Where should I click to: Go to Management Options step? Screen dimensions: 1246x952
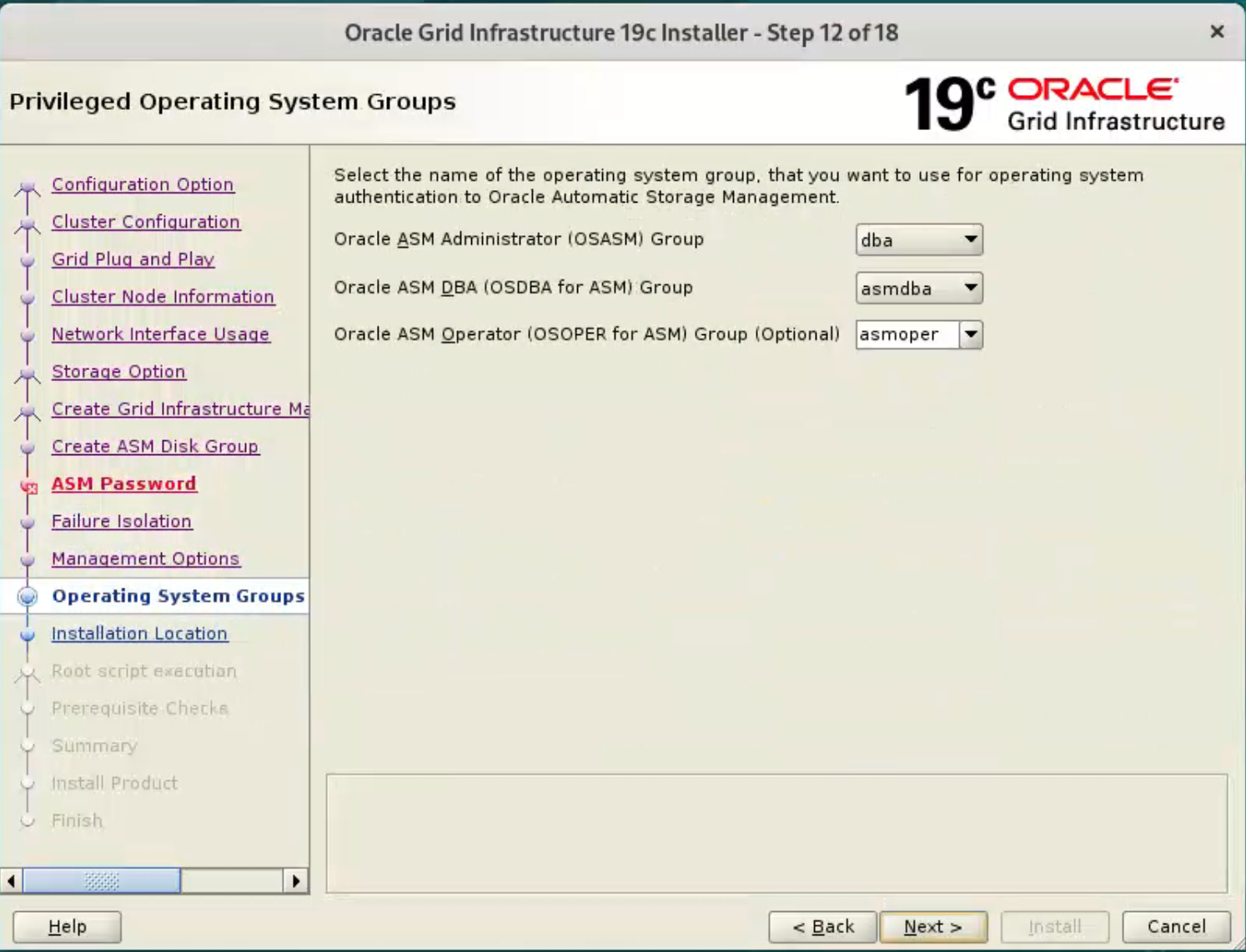[145, 559]
